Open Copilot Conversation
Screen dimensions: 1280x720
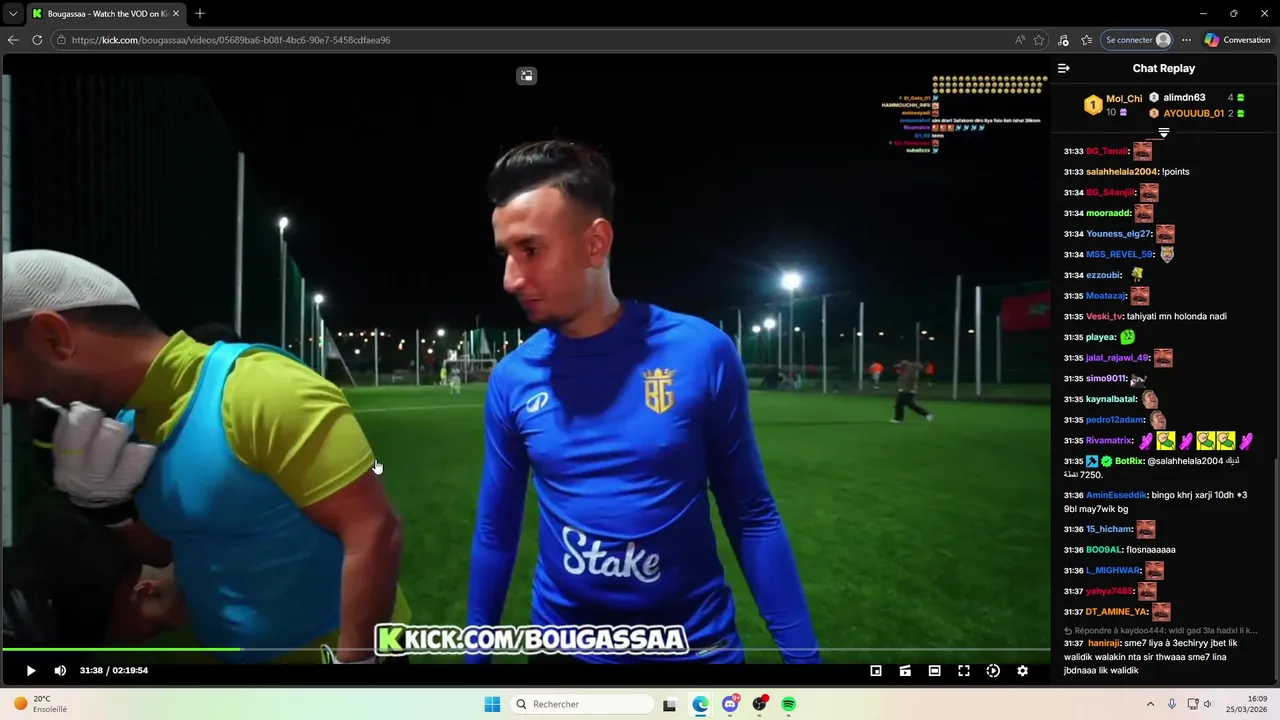point(1237,40)
